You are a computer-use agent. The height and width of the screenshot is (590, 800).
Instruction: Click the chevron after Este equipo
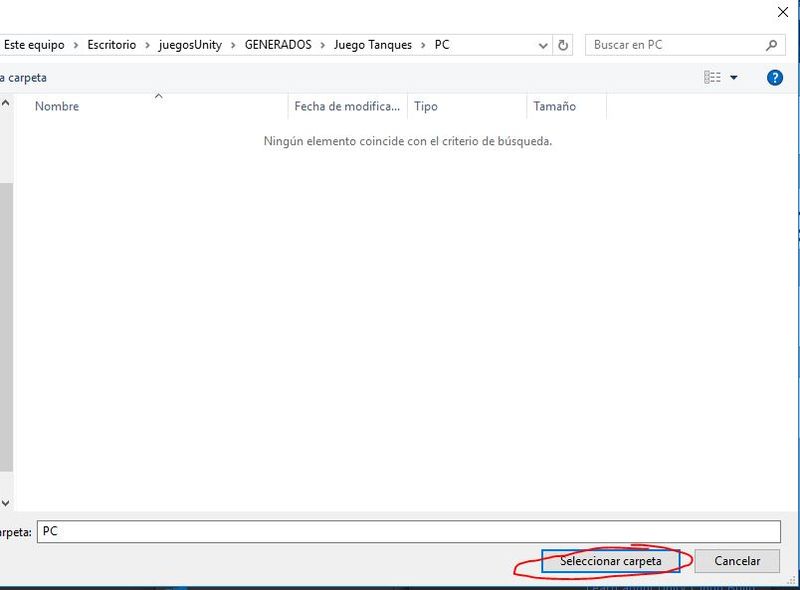(x=76, y=45)
